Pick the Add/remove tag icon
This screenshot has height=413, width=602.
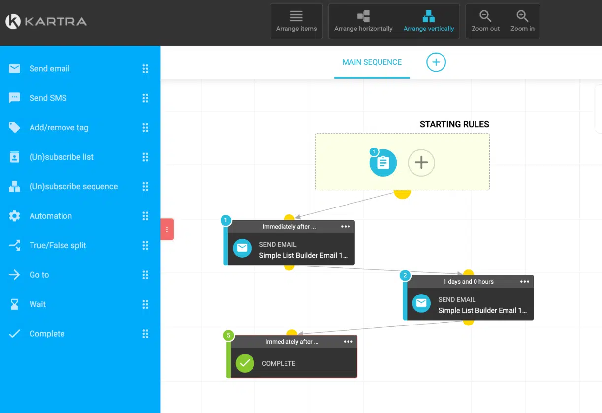[x=14, y=127]
